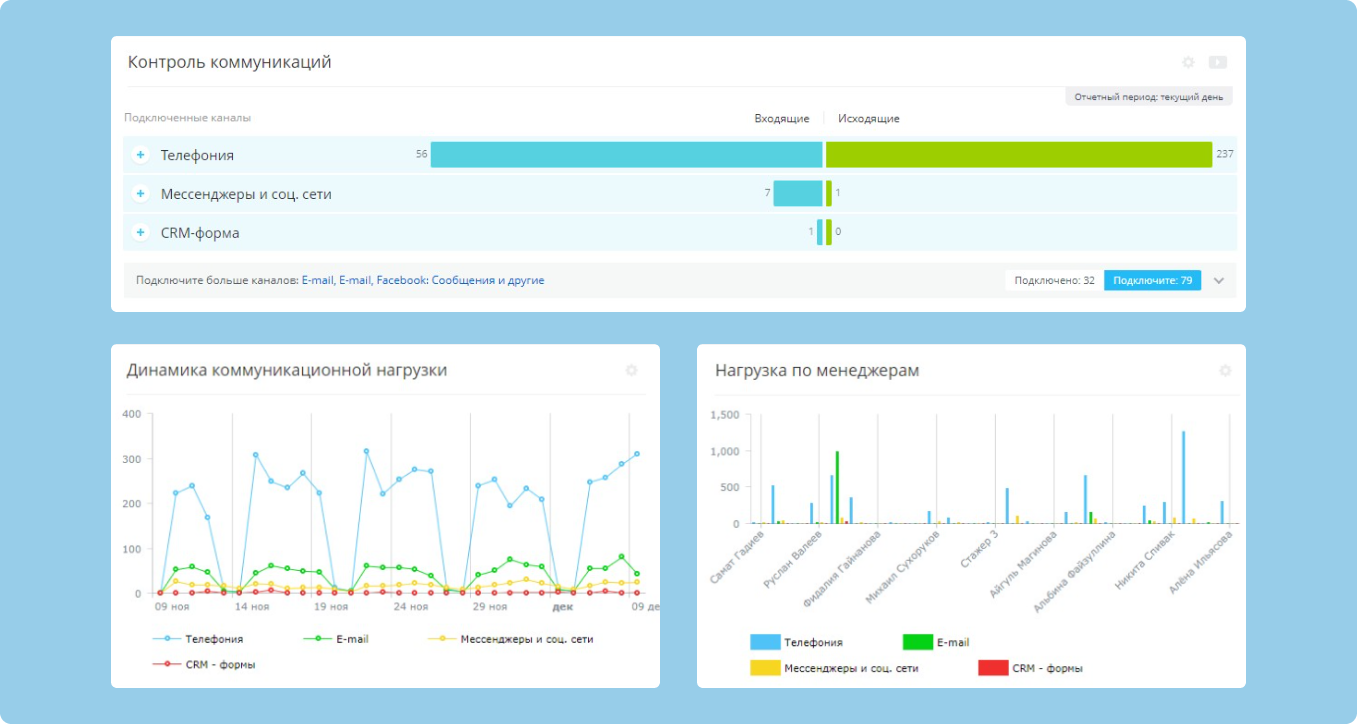Image resolution: width=1357 pixels, height=724 pixels.
Task: Click the yellow Мессенджеры legend swatch
Action: 442,638
